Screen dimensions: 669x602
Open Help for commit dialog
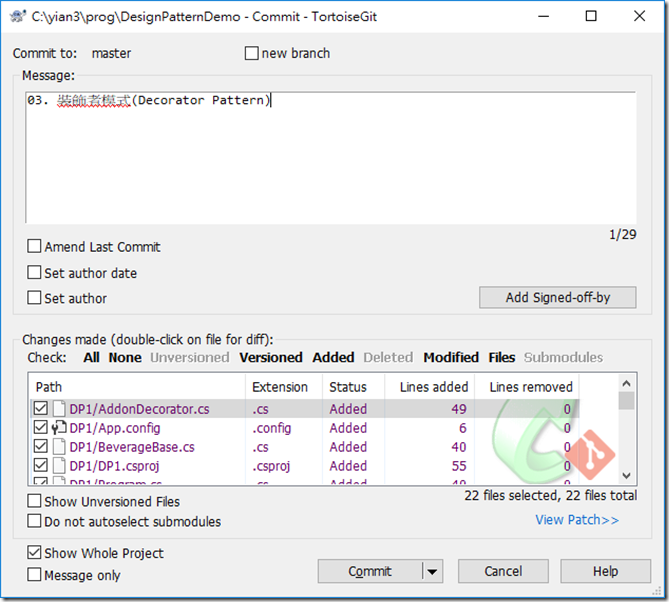(605, 572)
